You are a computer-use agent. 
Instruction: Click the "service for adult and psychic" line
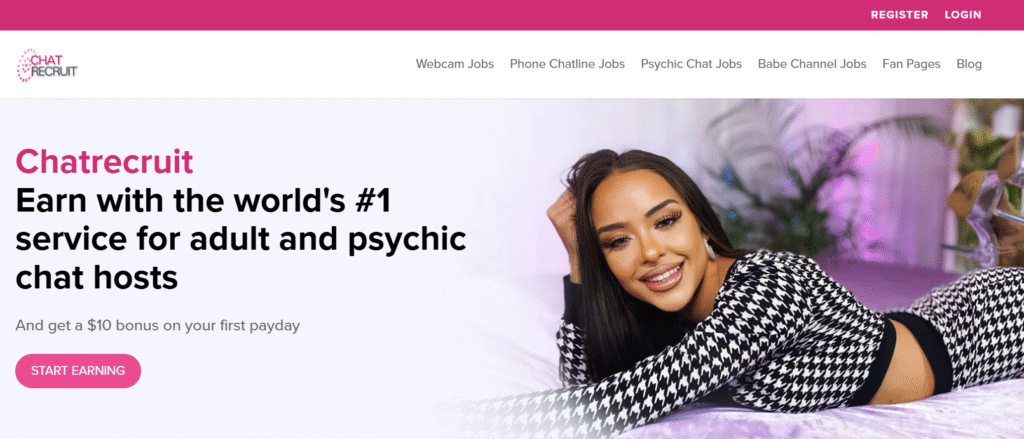(x=241, y=240)
